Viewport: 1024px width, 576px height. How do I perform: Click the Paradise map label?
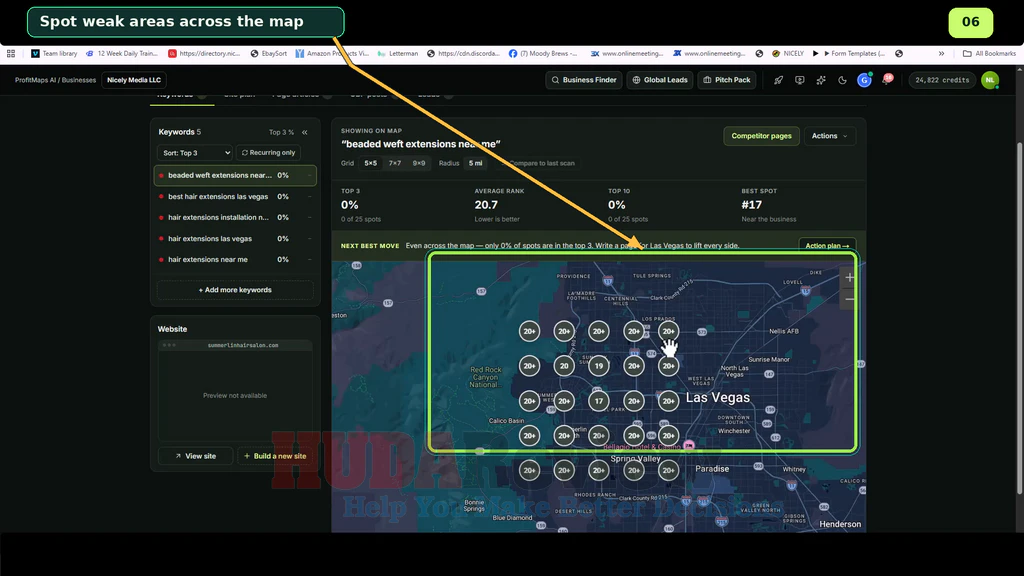click(712, 469)
